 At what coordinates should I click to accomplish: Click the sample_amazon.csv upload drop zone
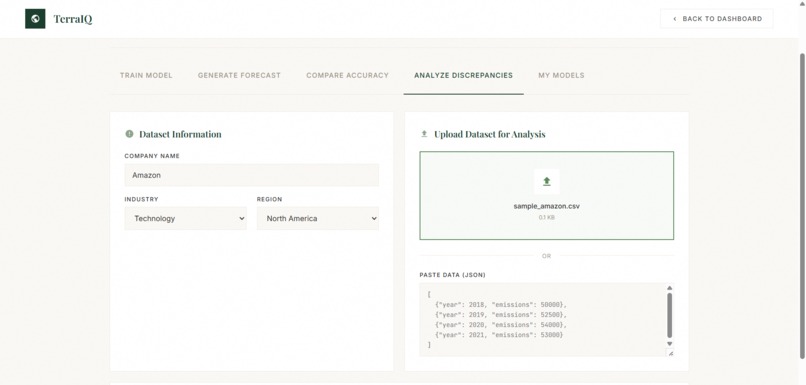click(546, 195)
